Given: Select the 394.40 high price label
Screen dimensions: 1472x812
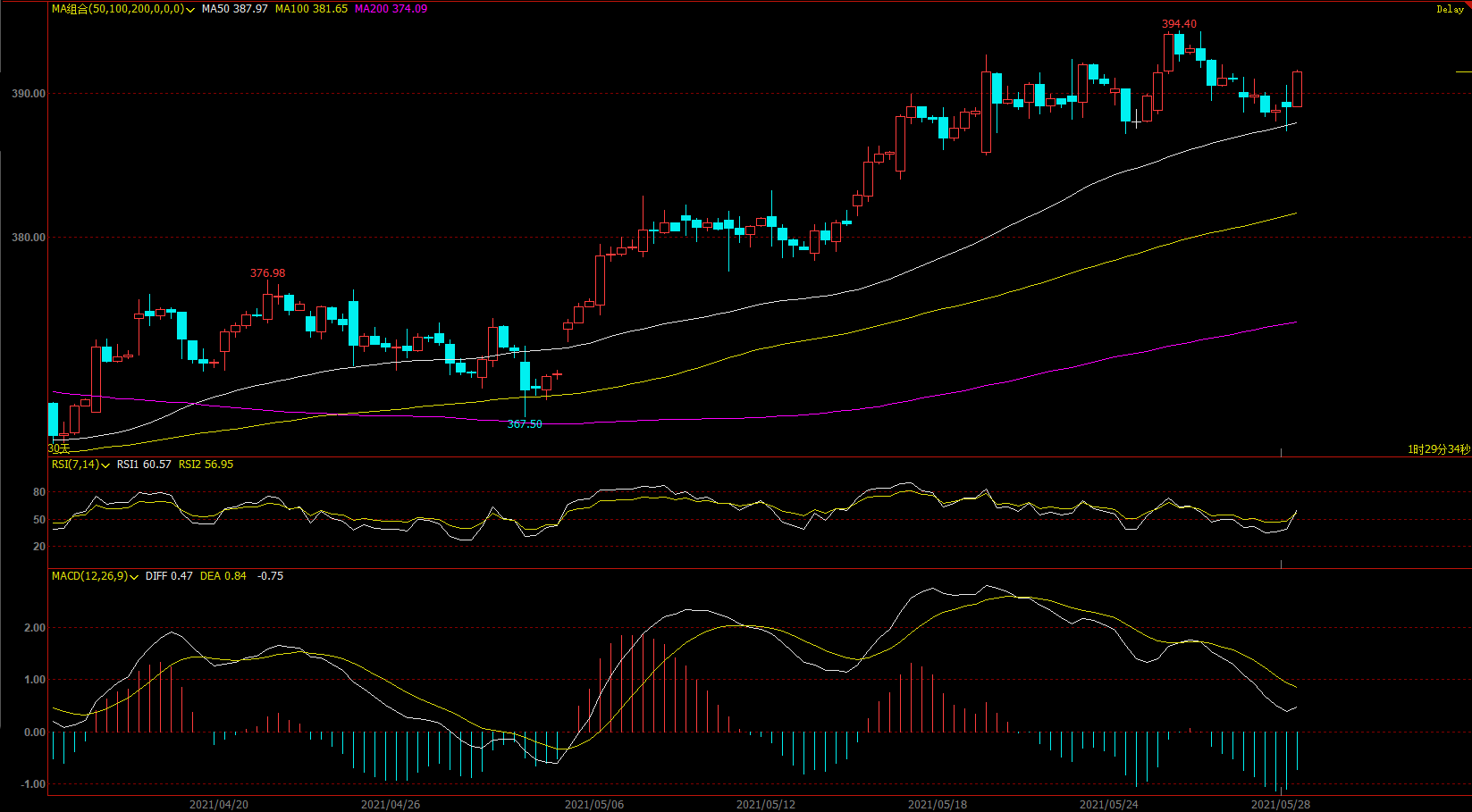Looking at the screenshot, I should 1179,24.
